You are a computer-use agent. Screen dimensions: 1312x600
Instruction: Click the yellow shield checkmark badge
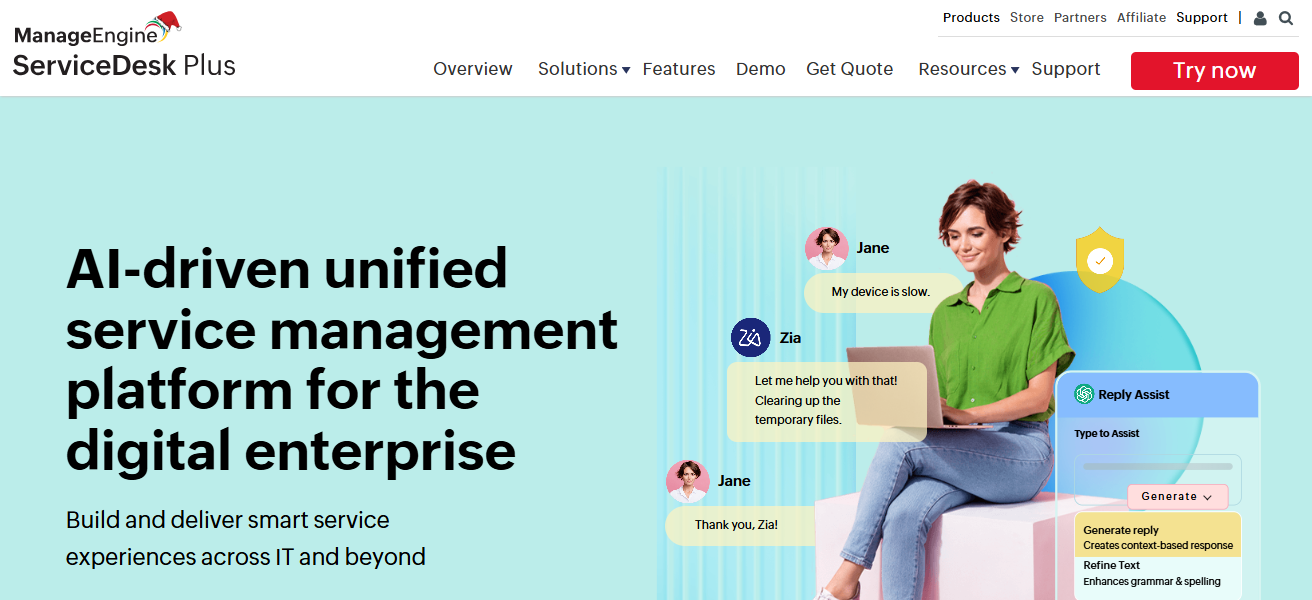coord(1100,259)
